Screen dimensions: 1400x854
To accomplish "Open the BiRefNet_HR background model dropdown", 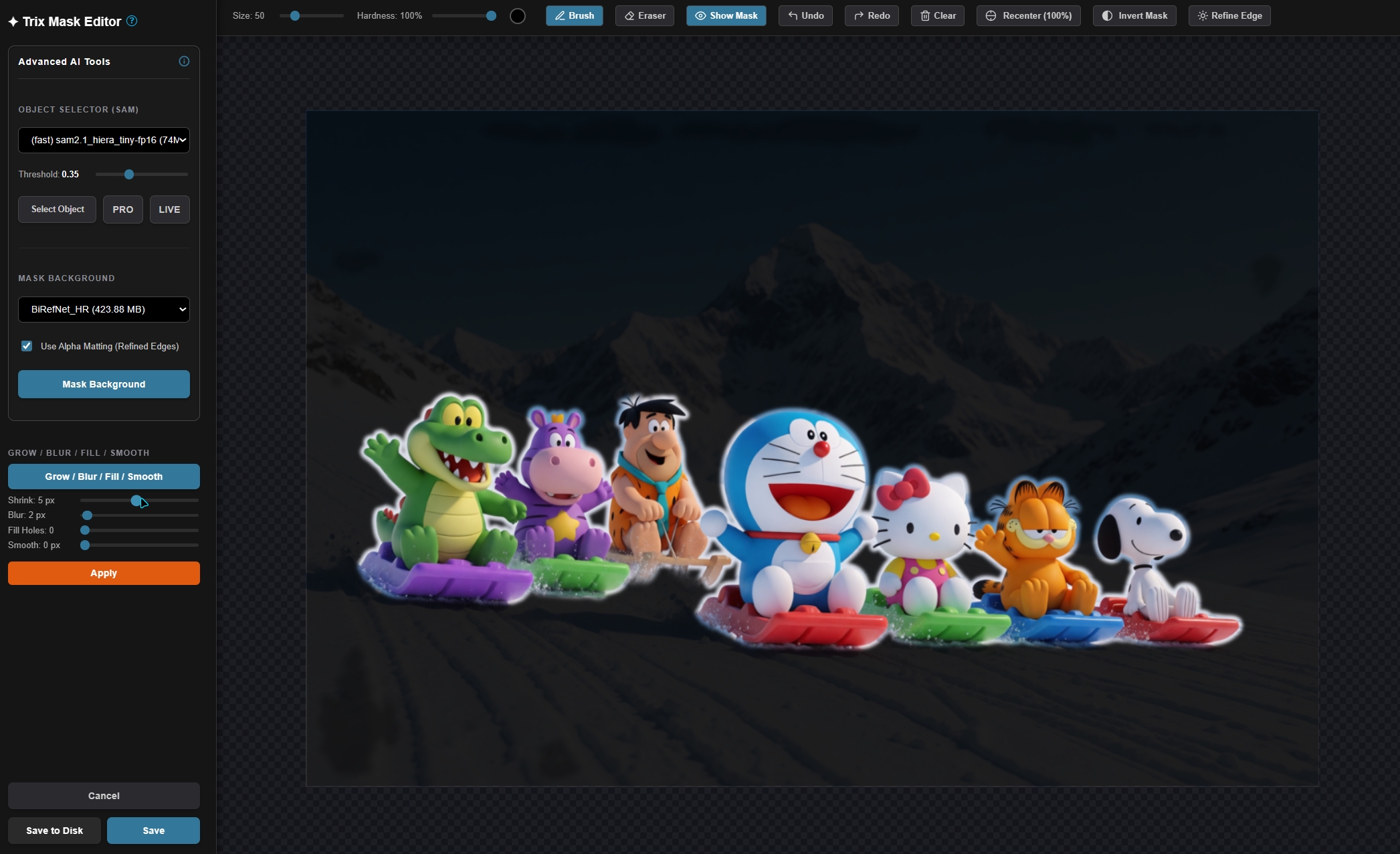I will coord(104,309).
